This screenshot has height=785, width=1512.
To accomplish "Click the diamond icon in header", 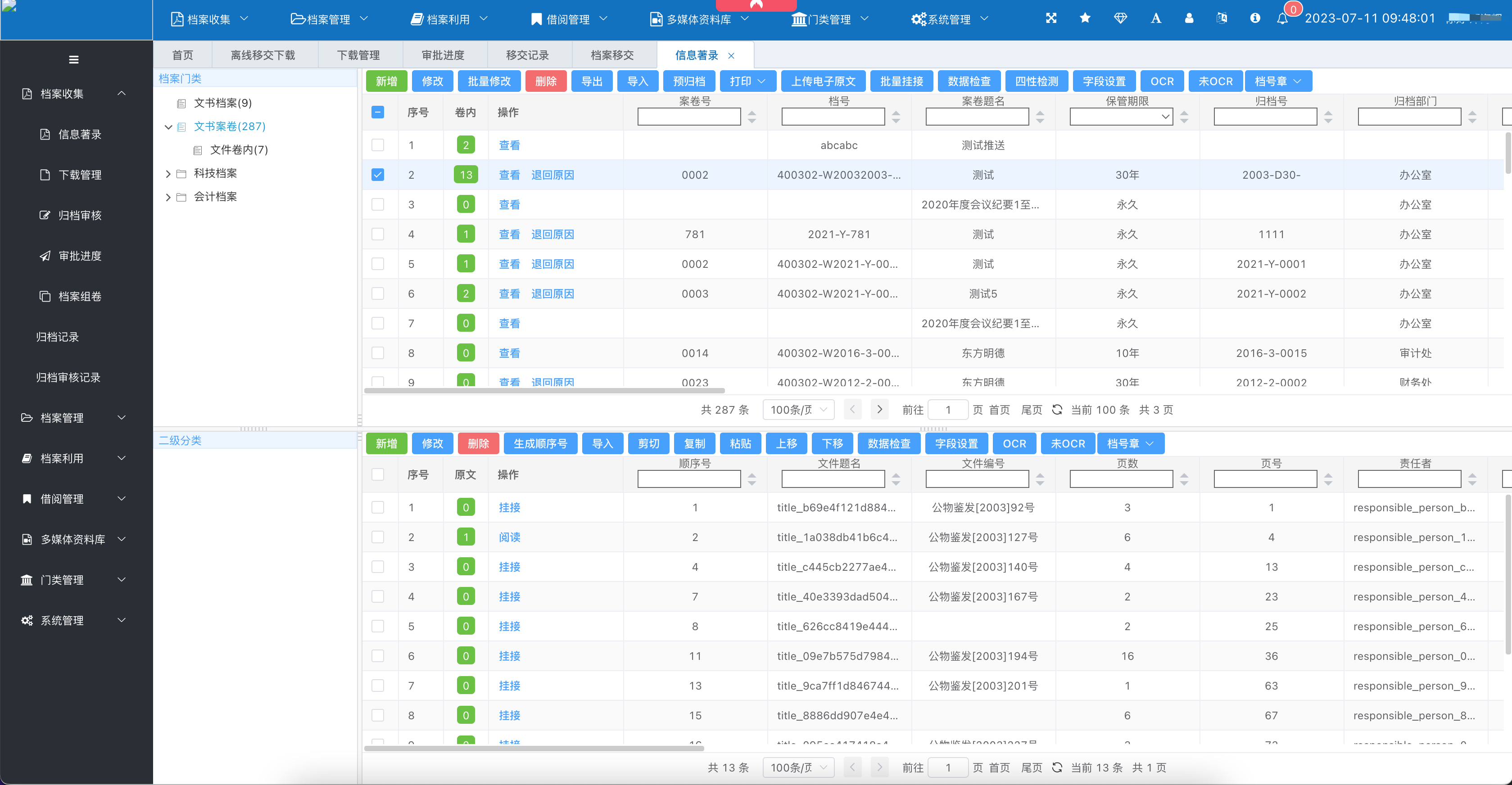I will tap(1121, 18).
